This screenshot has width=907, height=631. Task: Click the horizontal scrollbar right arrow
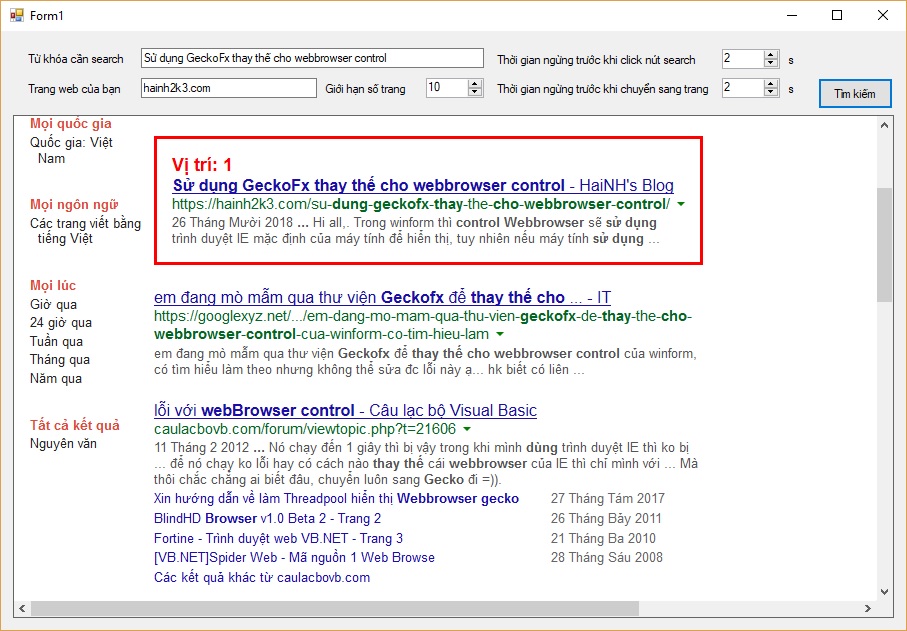pos(868,607)
